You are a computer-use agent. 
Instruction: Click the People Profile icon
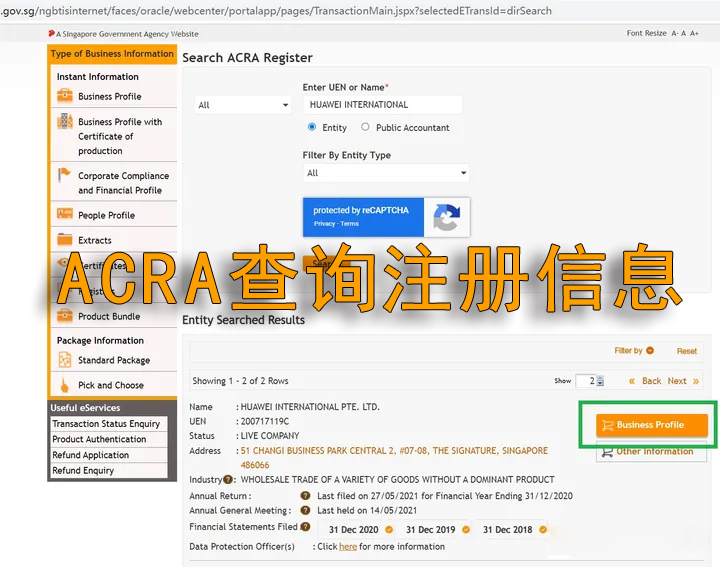point(65,213)
